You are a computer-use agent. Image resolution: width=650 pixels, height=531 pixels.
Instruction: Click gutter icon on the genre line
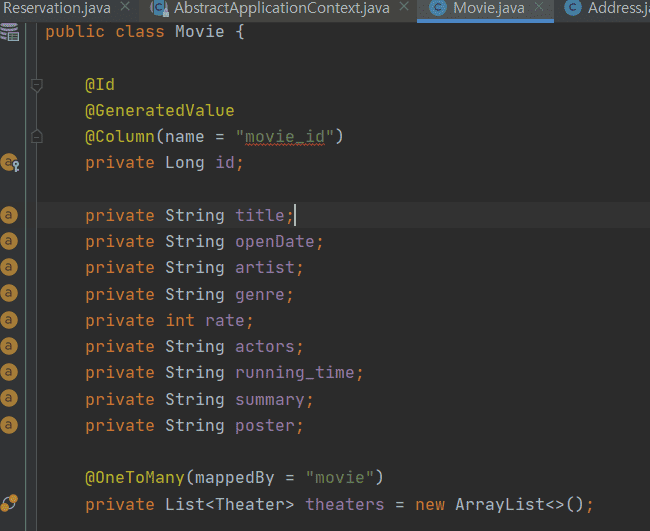click(9, 294)
